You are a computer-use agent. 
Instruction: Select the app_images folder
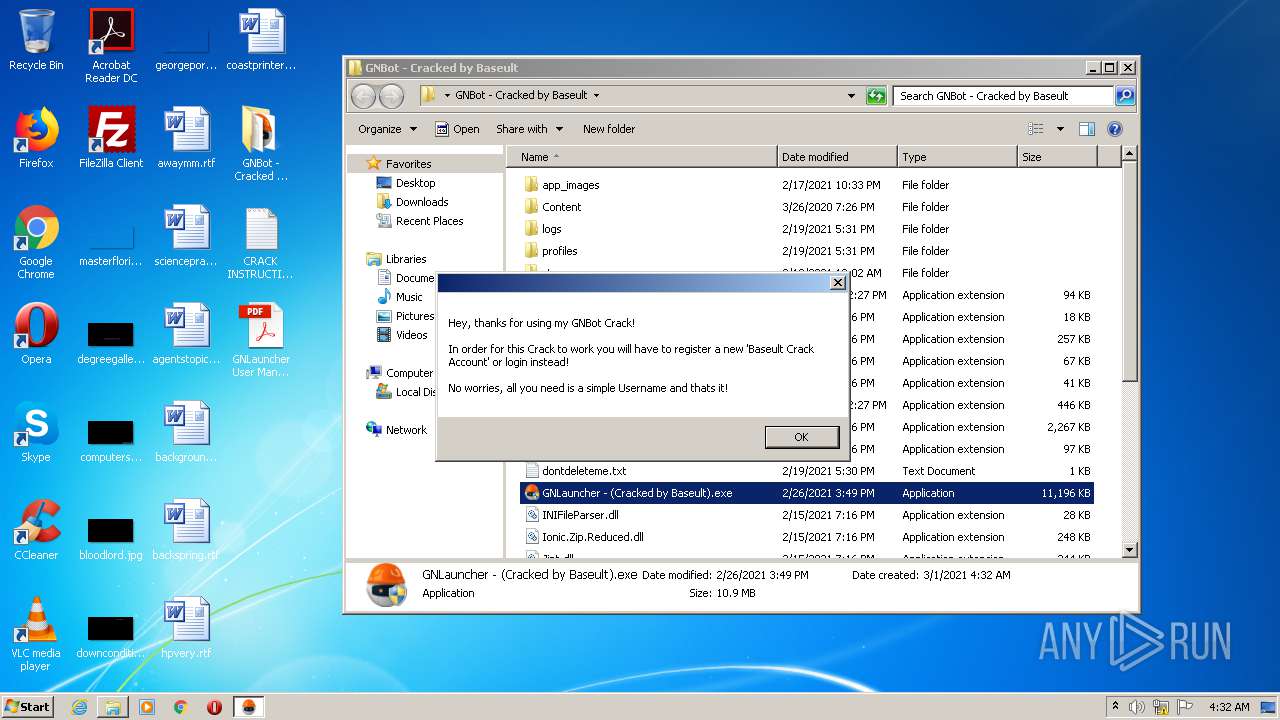(570, 185)
